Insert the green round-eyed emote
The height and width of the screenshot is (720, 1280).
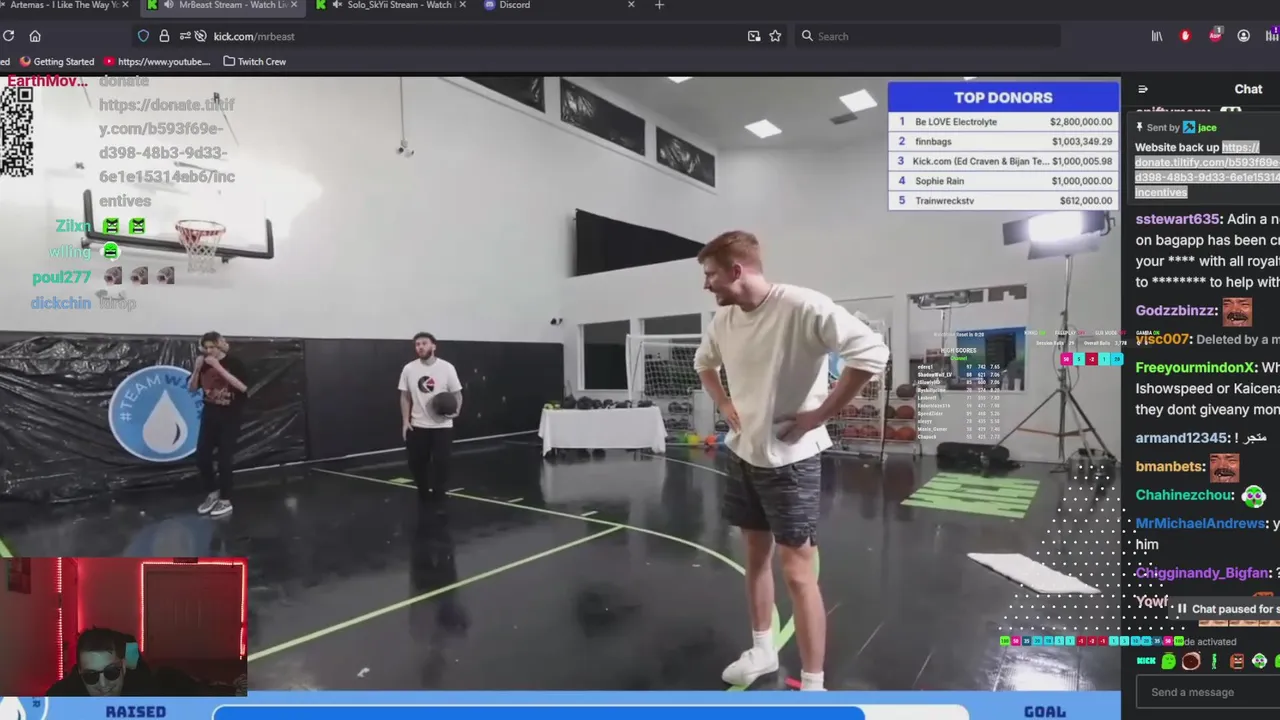click(1259, 661)
